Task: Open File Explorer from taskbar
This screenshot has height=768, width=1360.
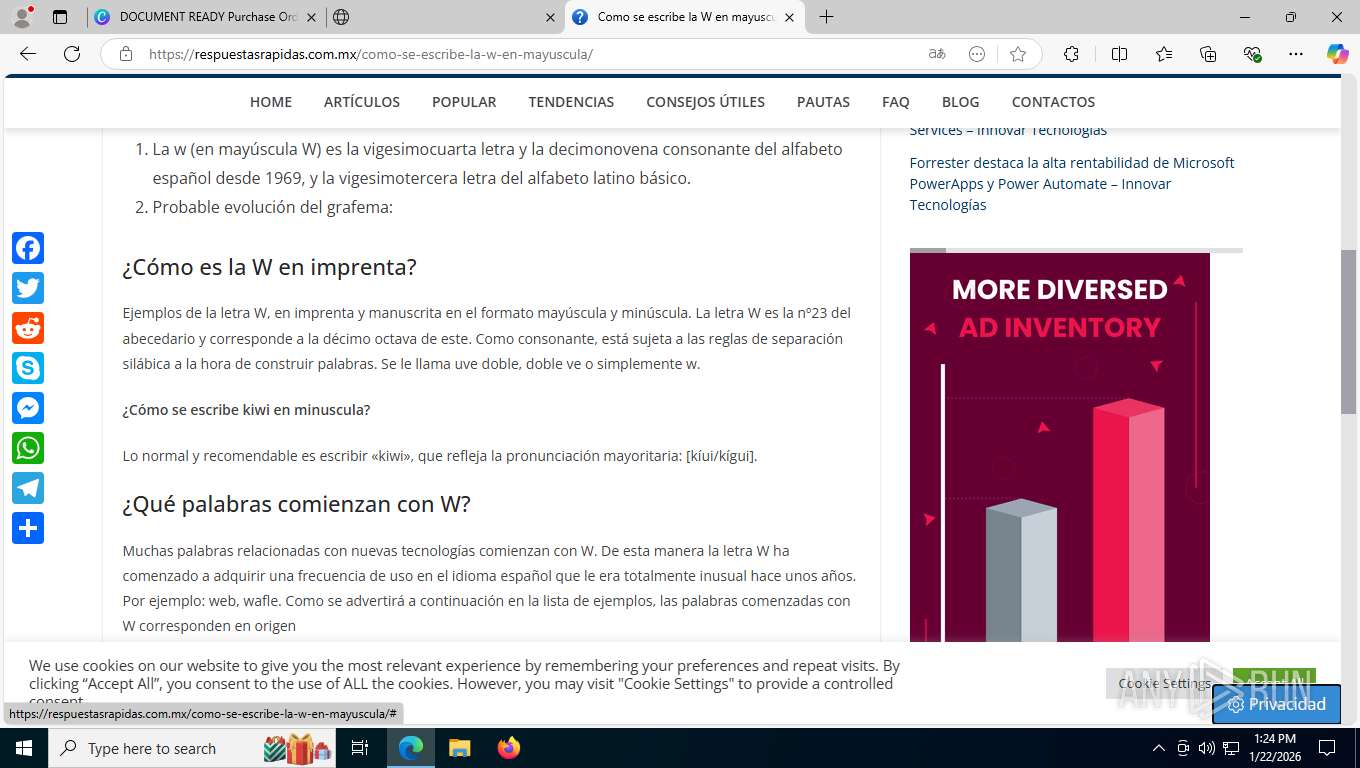Action: pyautogui.click(x=459, y=748)
